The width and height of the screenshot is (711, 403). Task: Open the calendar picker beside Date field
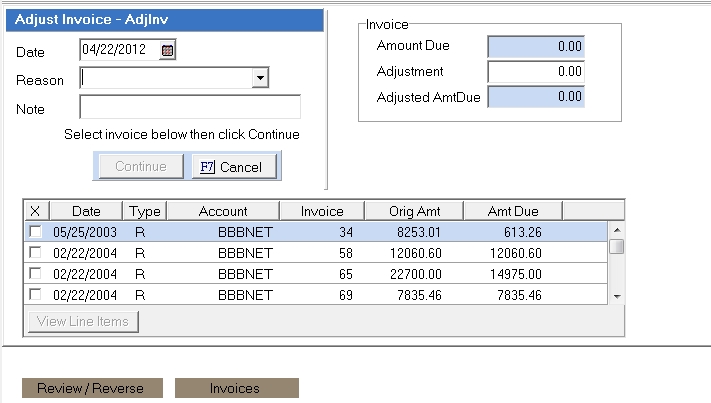click(167, 49)
